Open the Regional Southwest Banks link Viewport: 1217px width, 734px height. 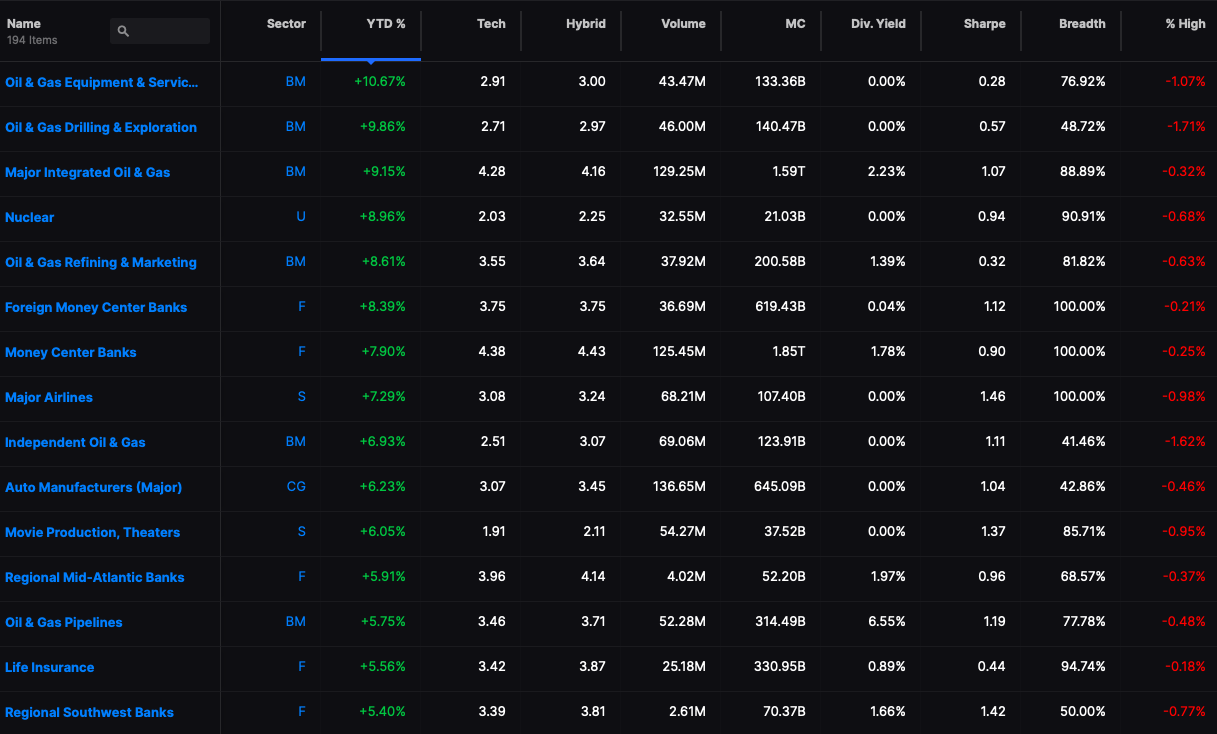coord(90,713)
